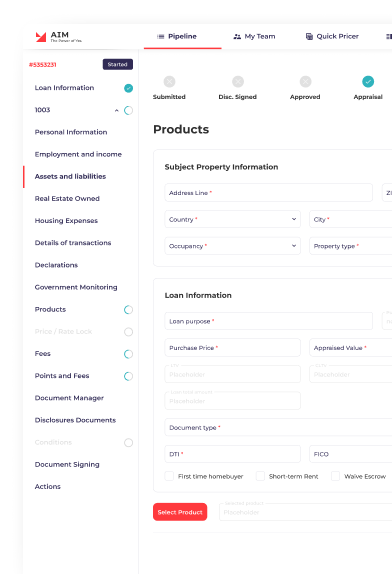Open Actions in the sidebar
The height and width of the screenshot is (574, 392).
pyautogui.click(x=48, y=487)
